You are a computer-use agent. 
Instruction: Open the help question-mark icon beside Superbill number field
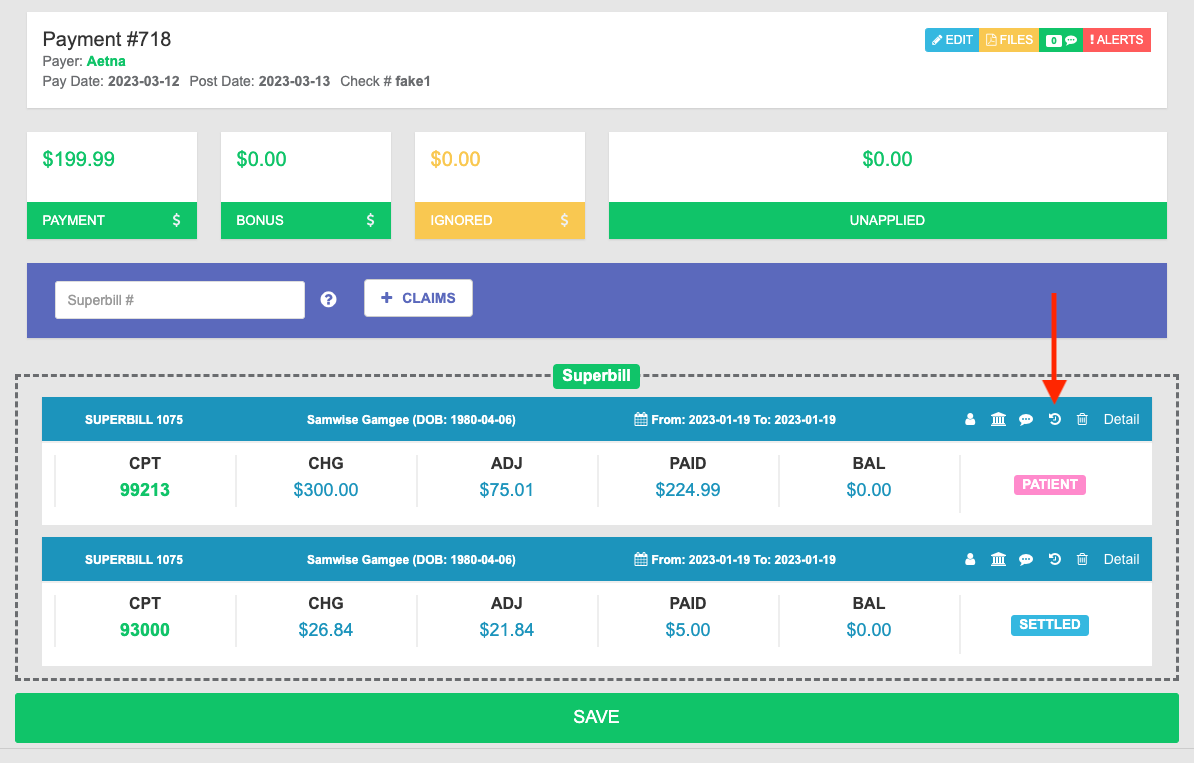click(328, 299)
